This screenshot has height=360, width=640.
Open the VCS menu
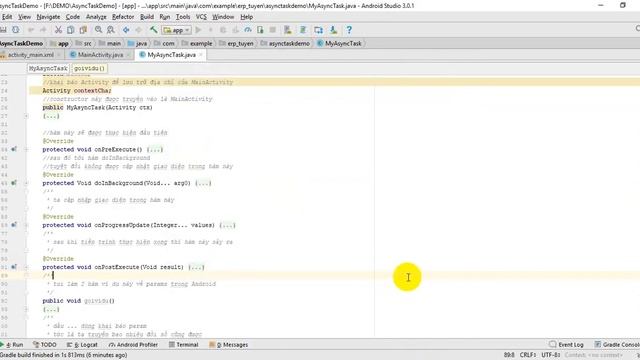pos(201,17)
